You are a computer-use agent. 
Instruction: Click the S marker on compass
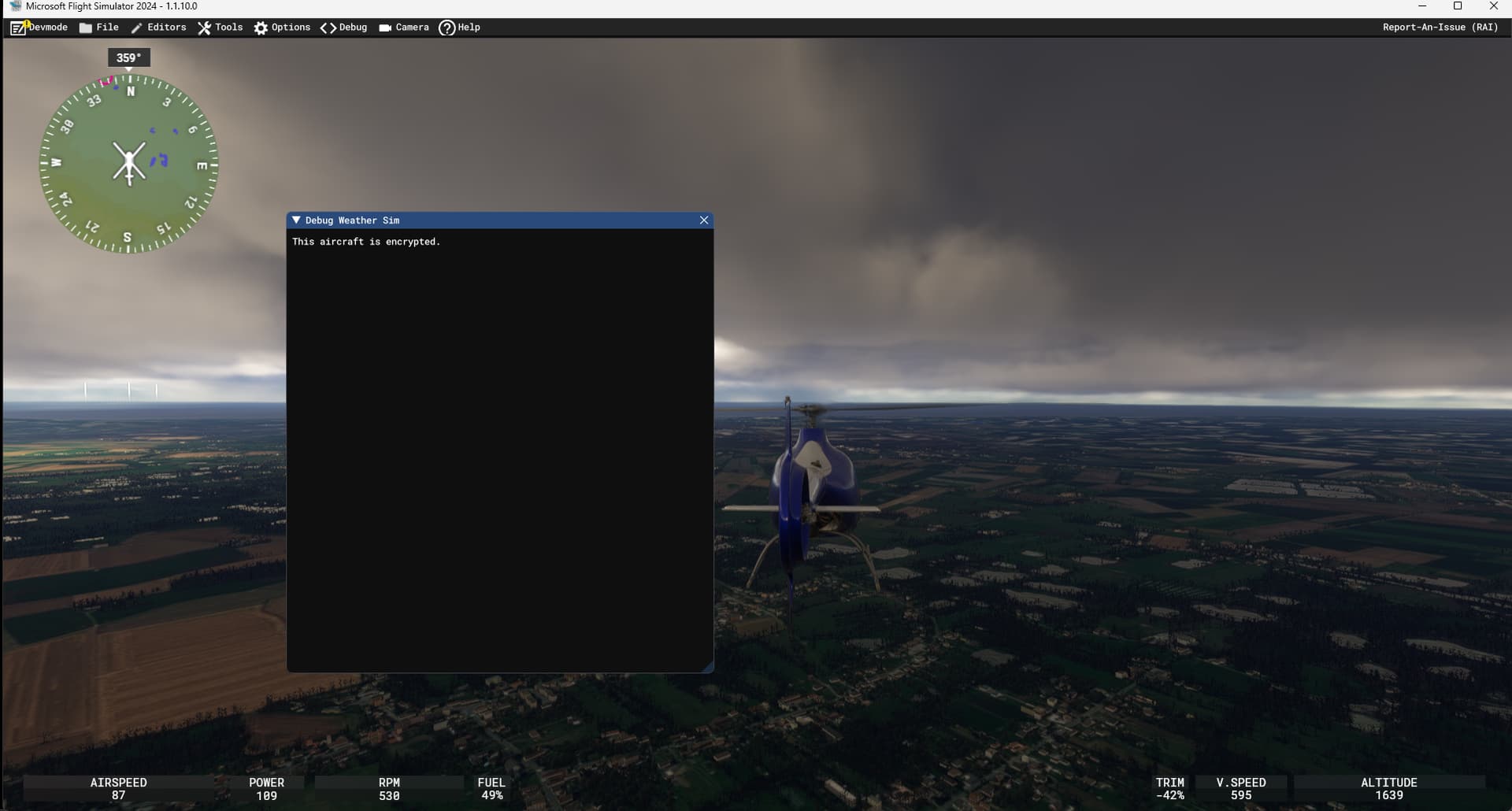pos(127,236)
